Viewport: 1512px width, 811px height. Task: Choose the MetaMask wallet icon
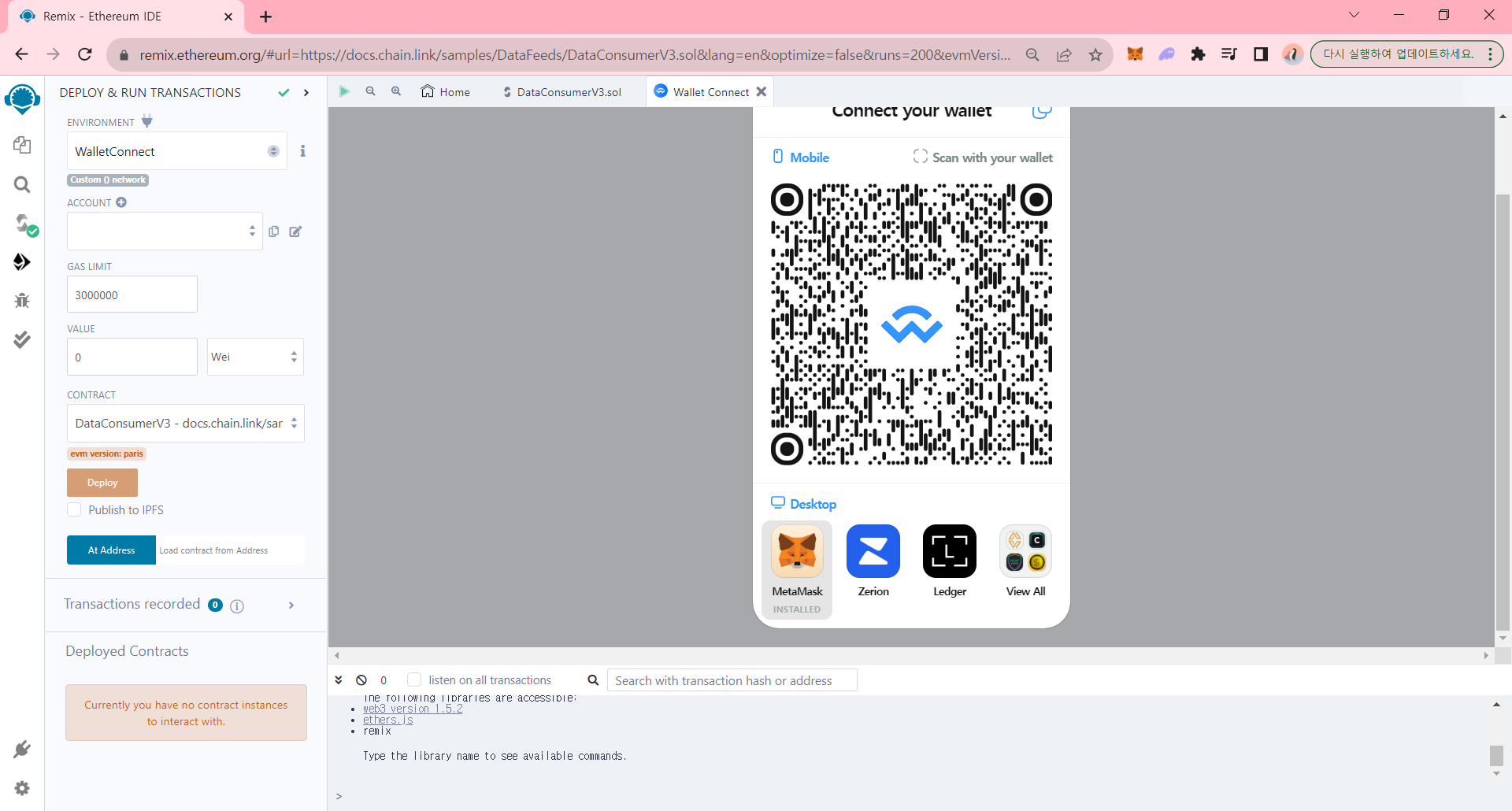tap(797, 551)
